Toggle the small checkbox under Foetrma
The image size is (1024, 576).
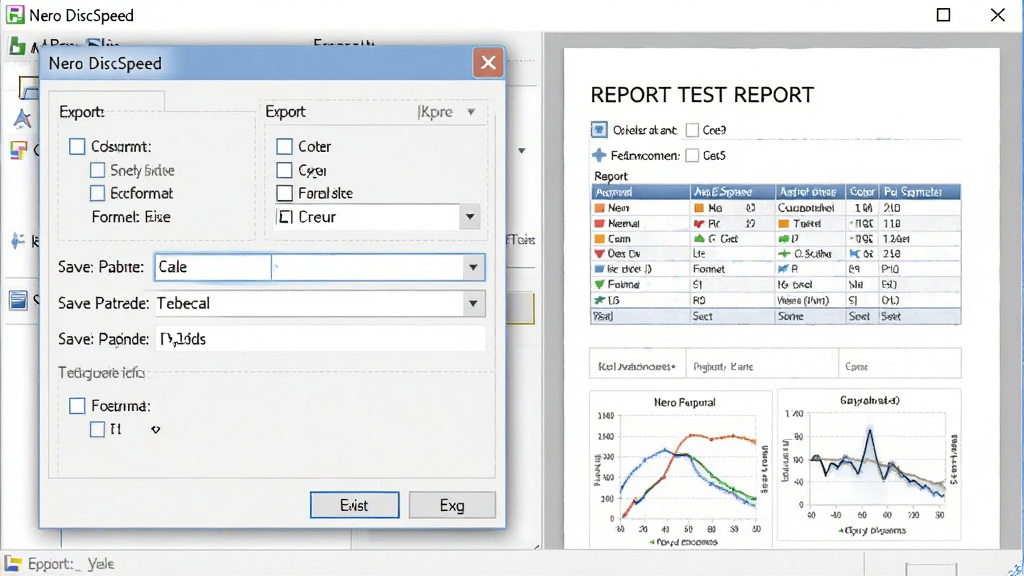[x=97, y=429]
